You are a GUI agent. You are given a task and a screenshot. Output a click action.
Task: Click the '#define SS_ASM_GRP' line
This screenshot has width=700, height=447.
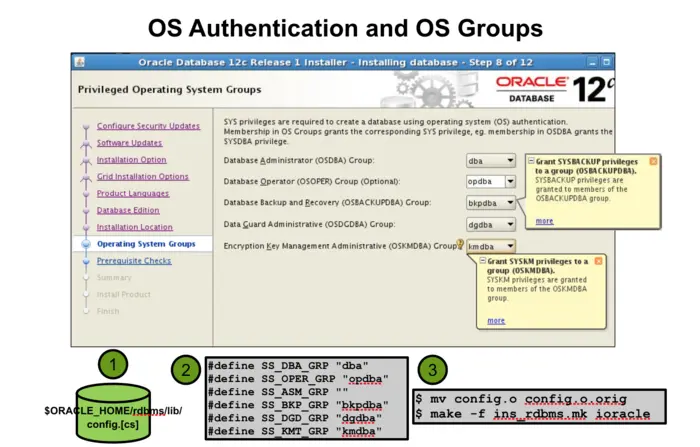click(278, 392)
